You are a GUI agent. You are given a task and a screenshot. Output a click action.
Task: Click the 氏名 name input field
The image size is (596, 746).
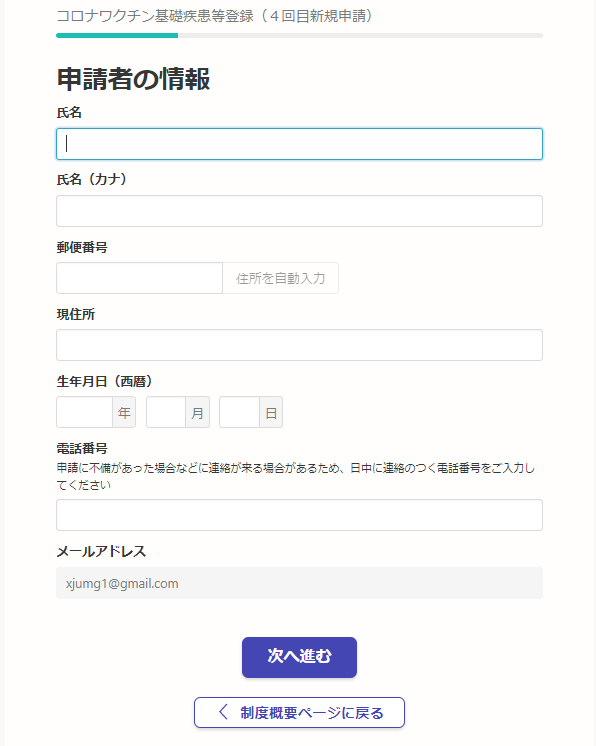(x=299, y=144)
